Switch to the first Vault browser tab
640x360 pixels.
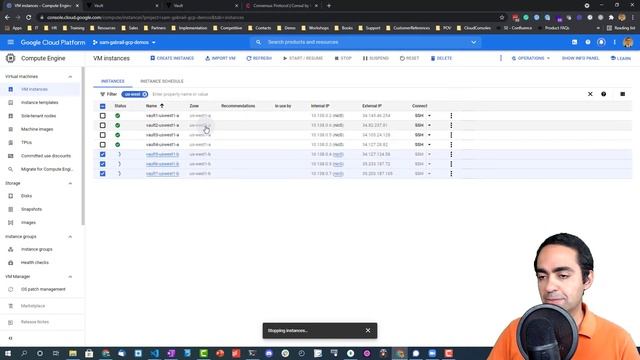point(122,6)
